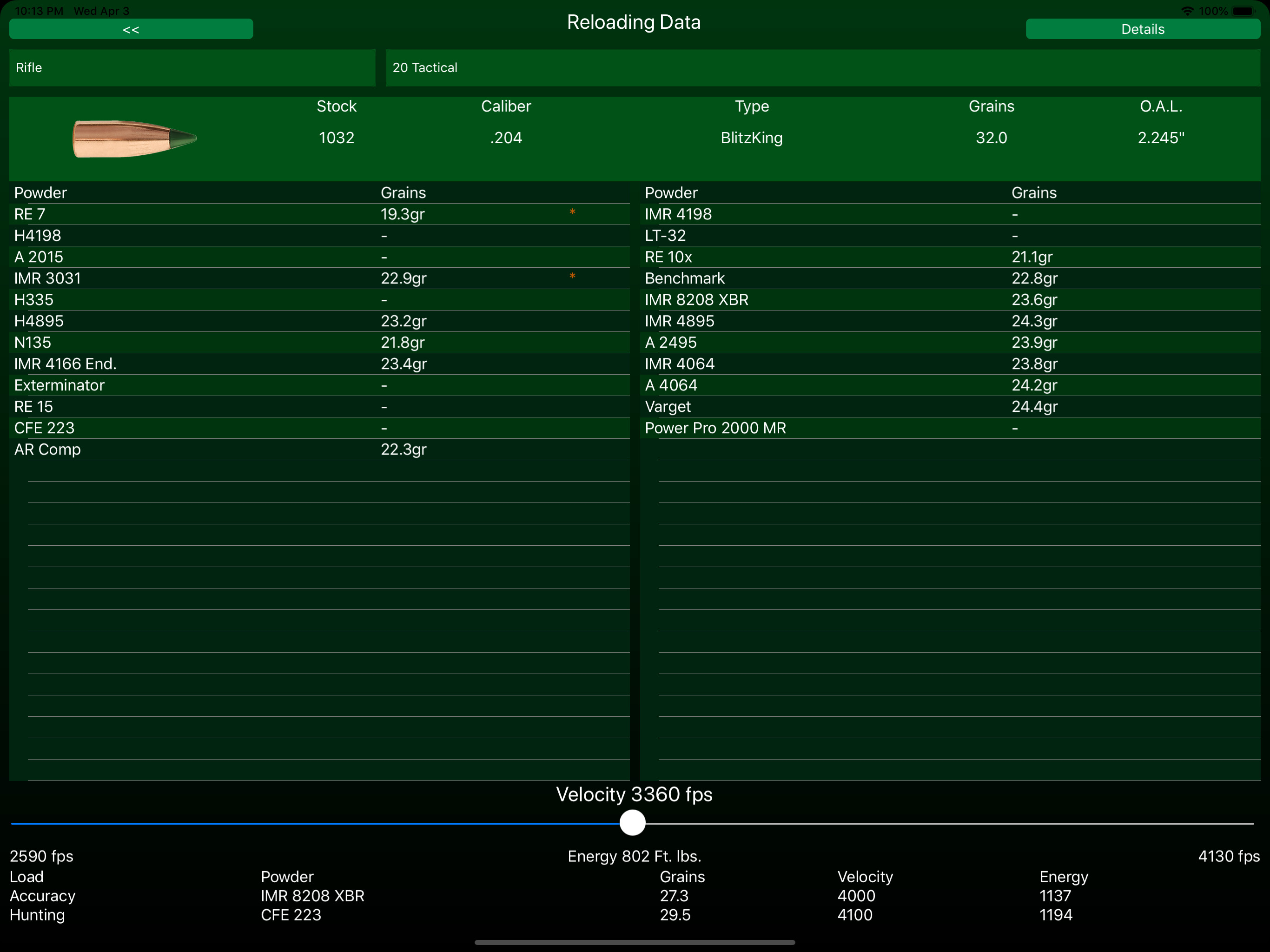Select the A 4064 powder row
The image size is (1270, 952).
coord(950,385)
